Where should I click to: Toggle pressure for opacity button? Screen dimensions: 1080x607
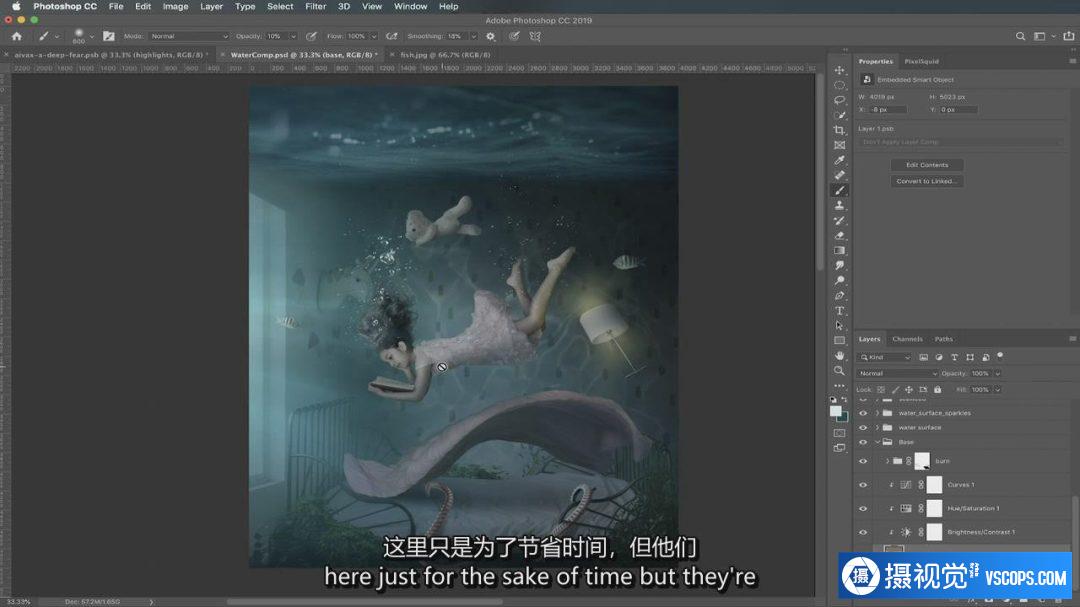point(311,37)
